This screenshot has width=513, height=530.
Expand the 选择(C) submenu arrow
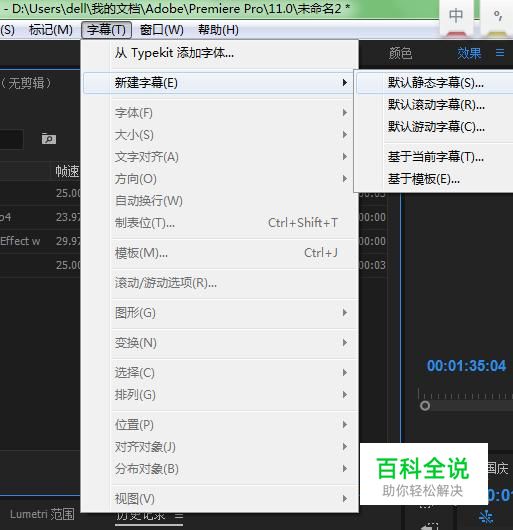point(345,372)
